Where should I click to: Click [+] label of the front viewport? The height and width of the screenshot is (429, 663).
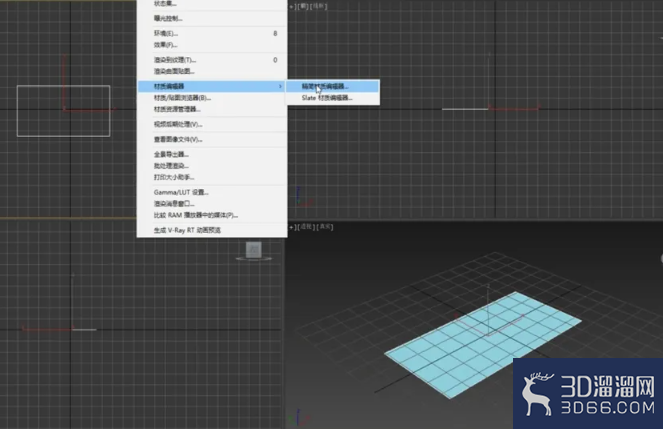pyautogui.click(x=292, y=6)
